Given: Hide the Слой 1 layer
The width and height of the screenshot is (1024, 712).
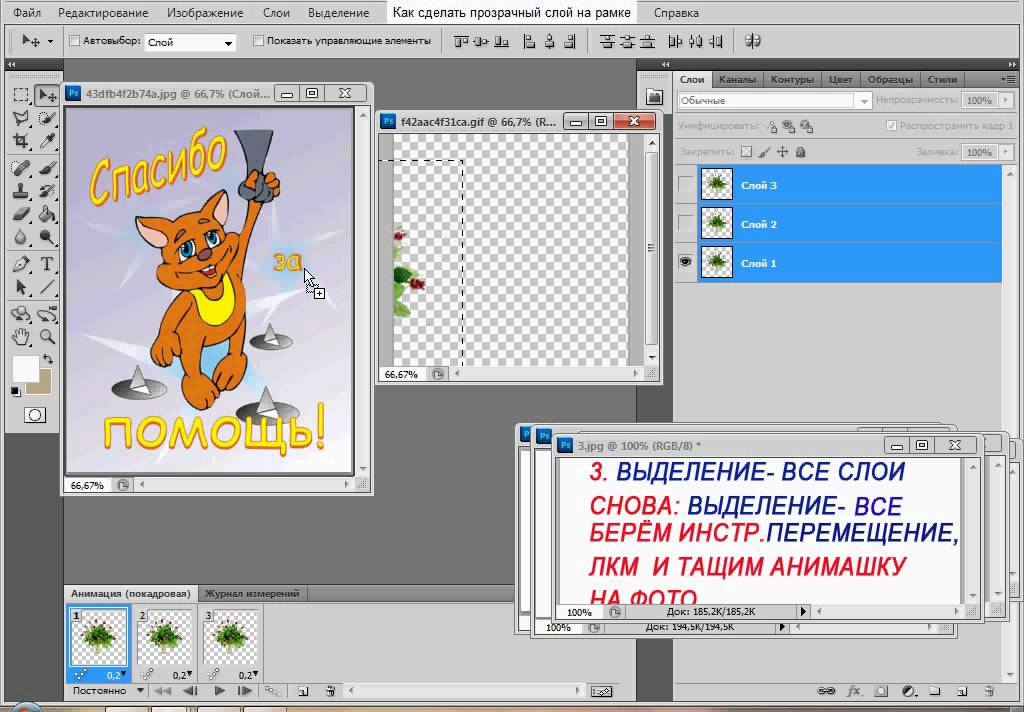Looking at the screenshot, I should pyautogui.click(x=685, y=262).
